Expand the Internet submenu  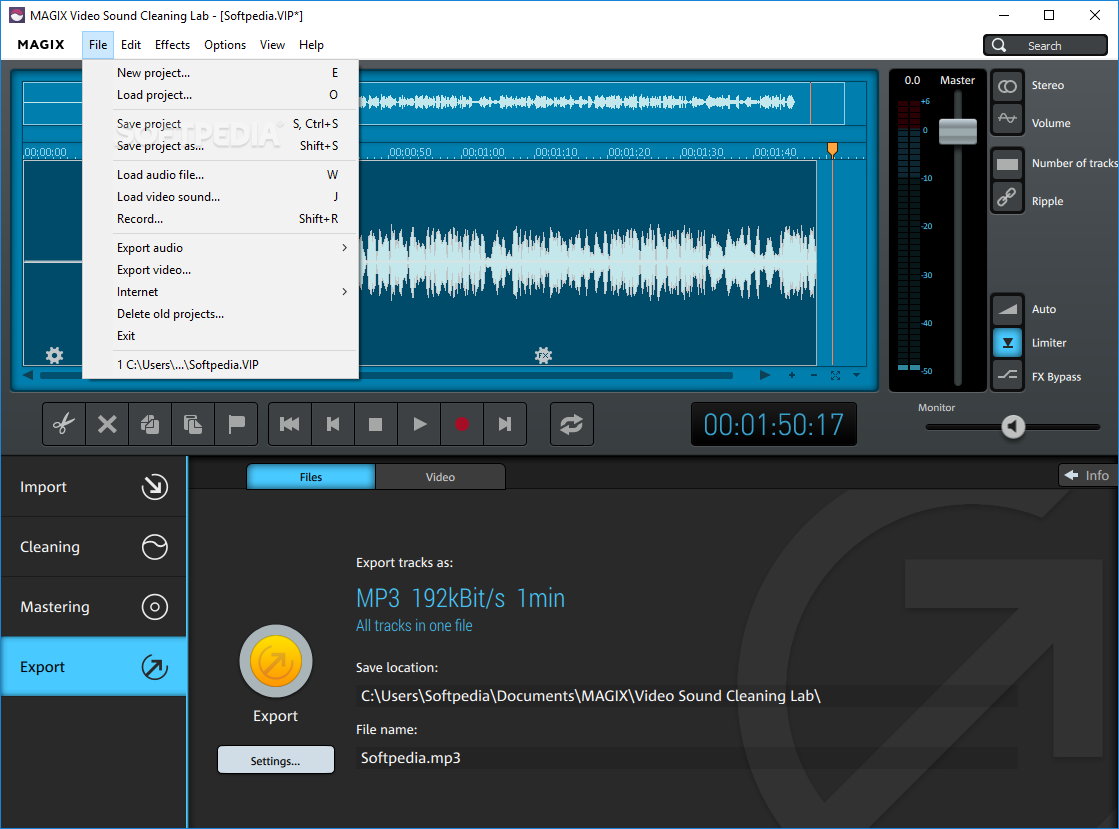pyautogui.click(x=221, y=292)
